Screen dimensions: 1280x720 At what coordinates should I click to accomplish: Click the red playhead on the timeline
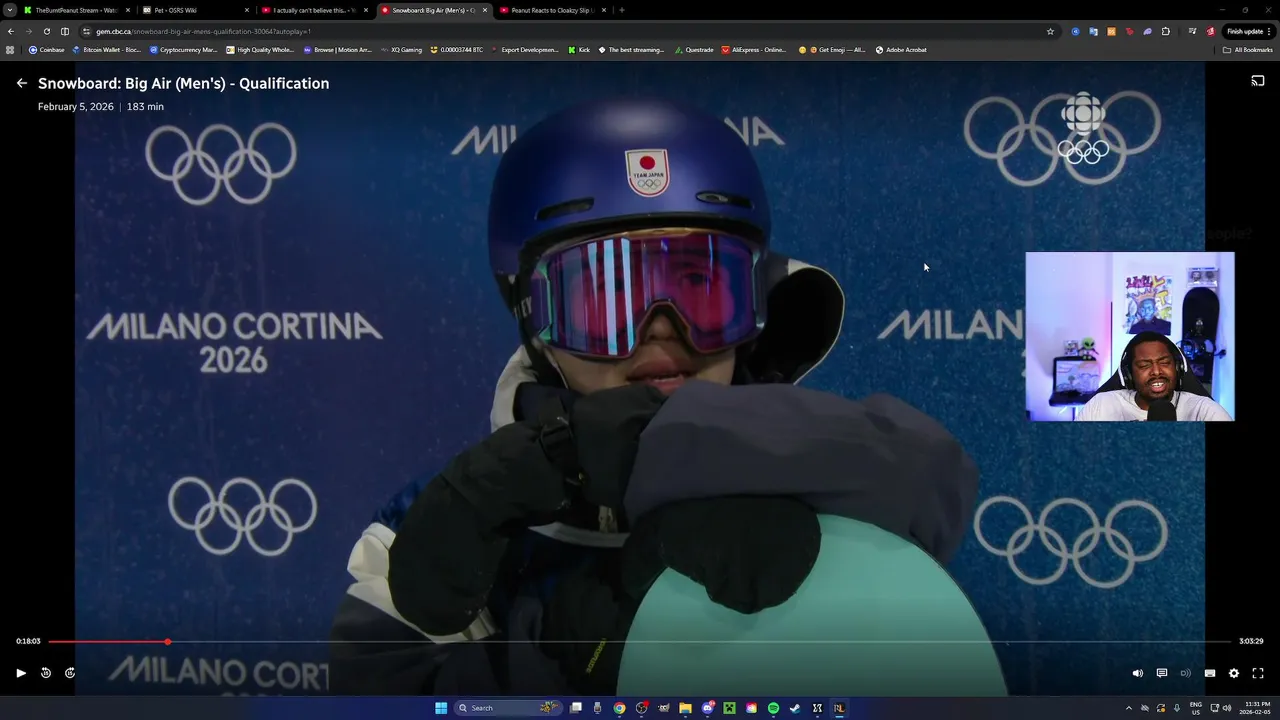click(x=168, y=641)
